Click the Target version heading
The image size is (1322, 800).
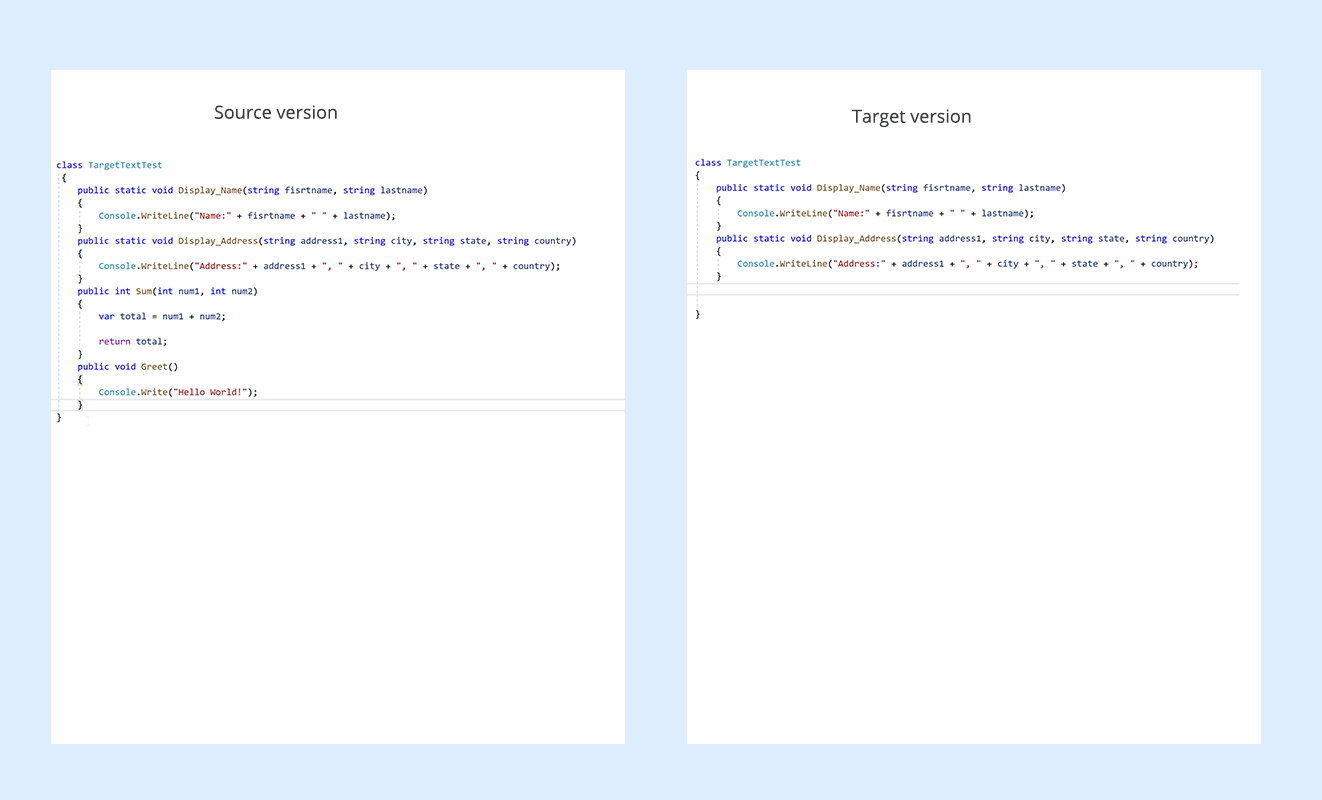tap(911, 116)
